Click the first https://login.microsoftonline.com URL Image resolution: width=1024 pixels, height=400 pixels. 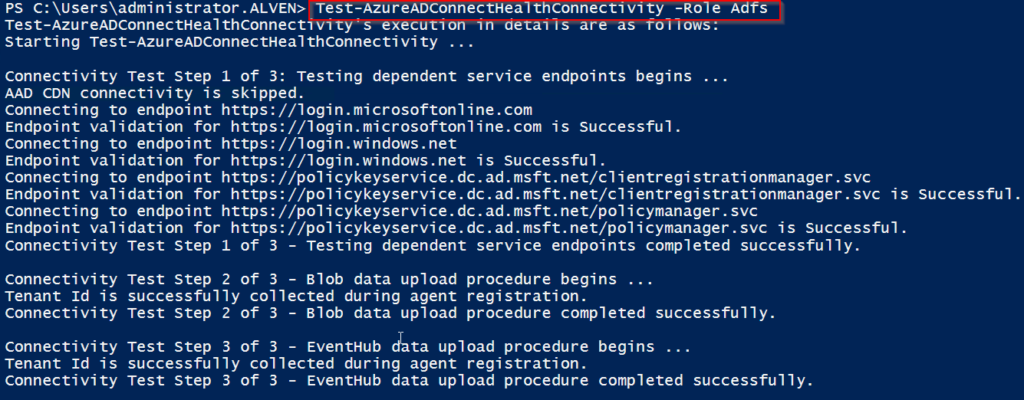point(377,110)
